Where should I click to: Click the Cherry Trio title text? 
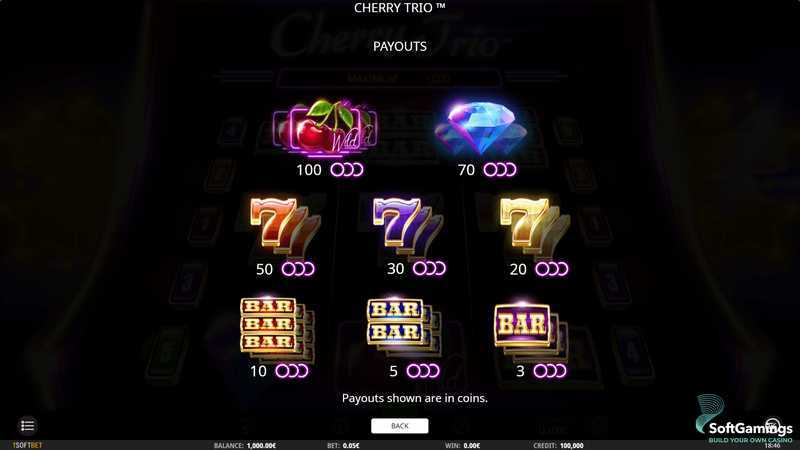pos(399,8)
